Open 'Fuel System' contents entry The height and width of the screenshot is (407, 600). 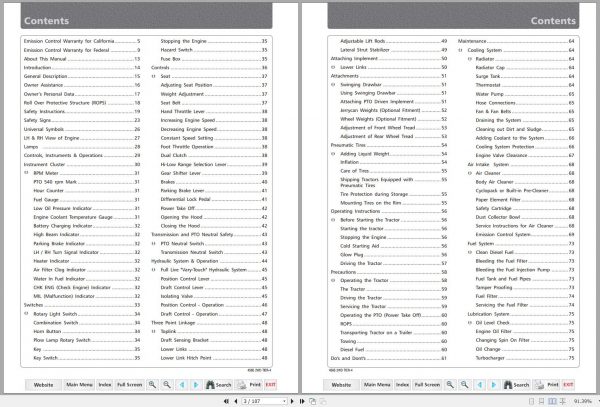tap(521, 244)
